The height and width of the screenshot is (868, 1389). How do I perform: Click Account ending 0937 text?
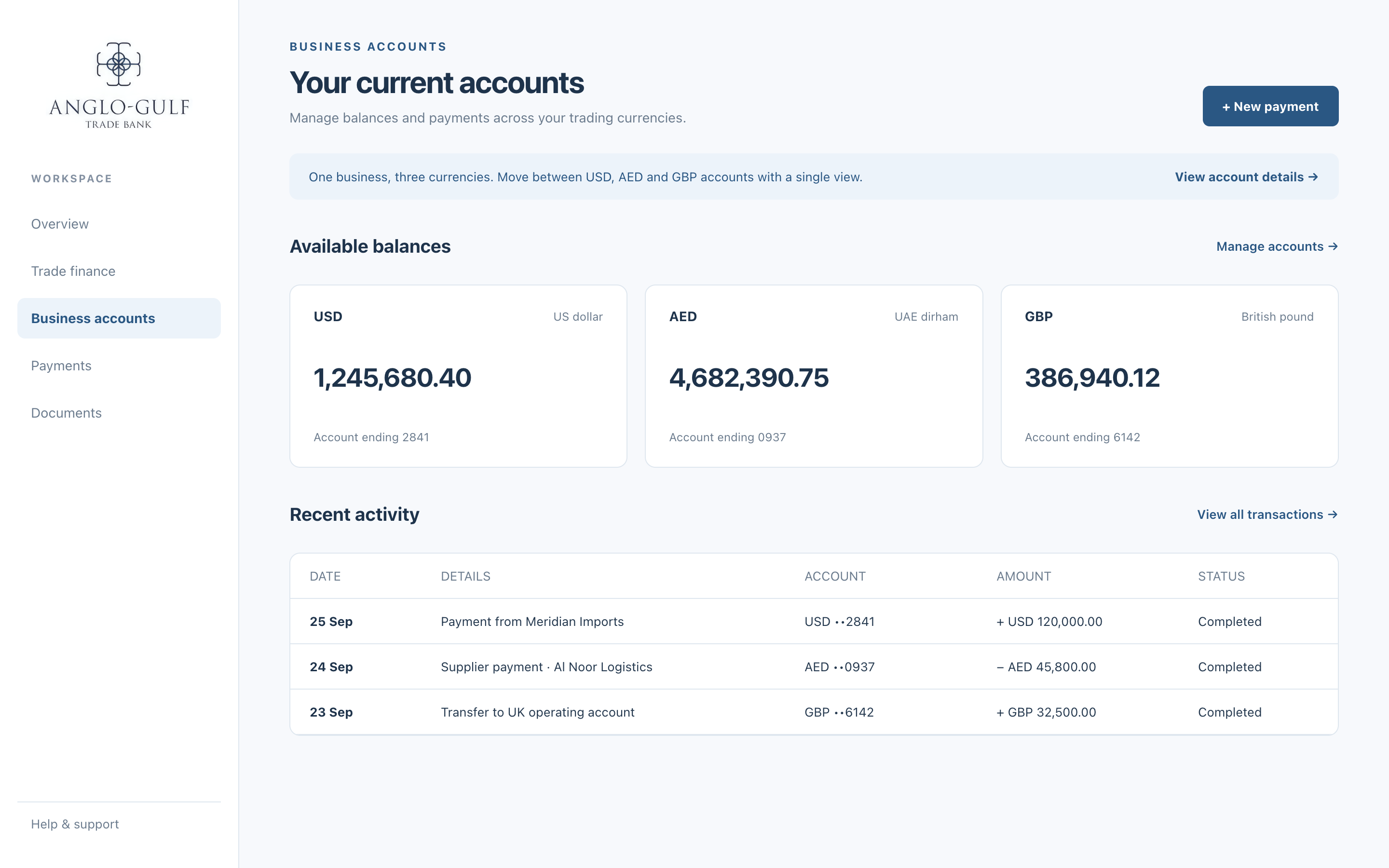pyautogui.click(x=727, y=437)
